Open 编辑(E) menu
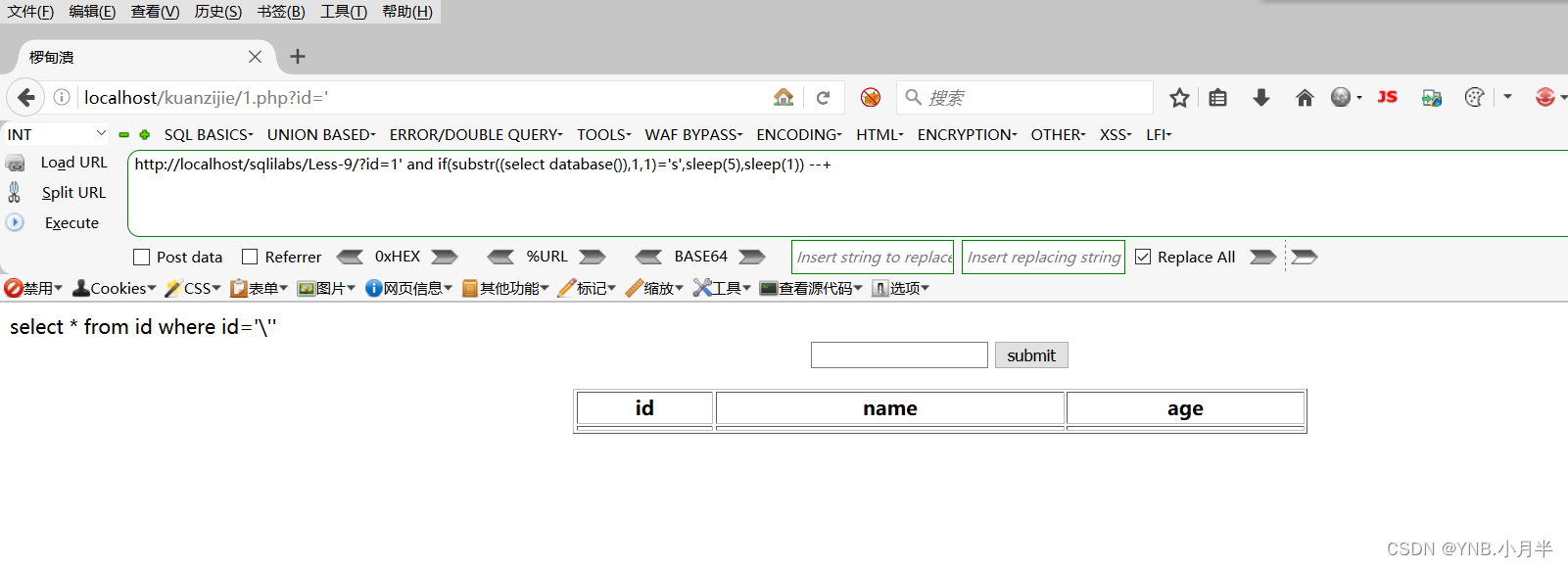This screenshot has height=567, width=1568. pos(92,12)
